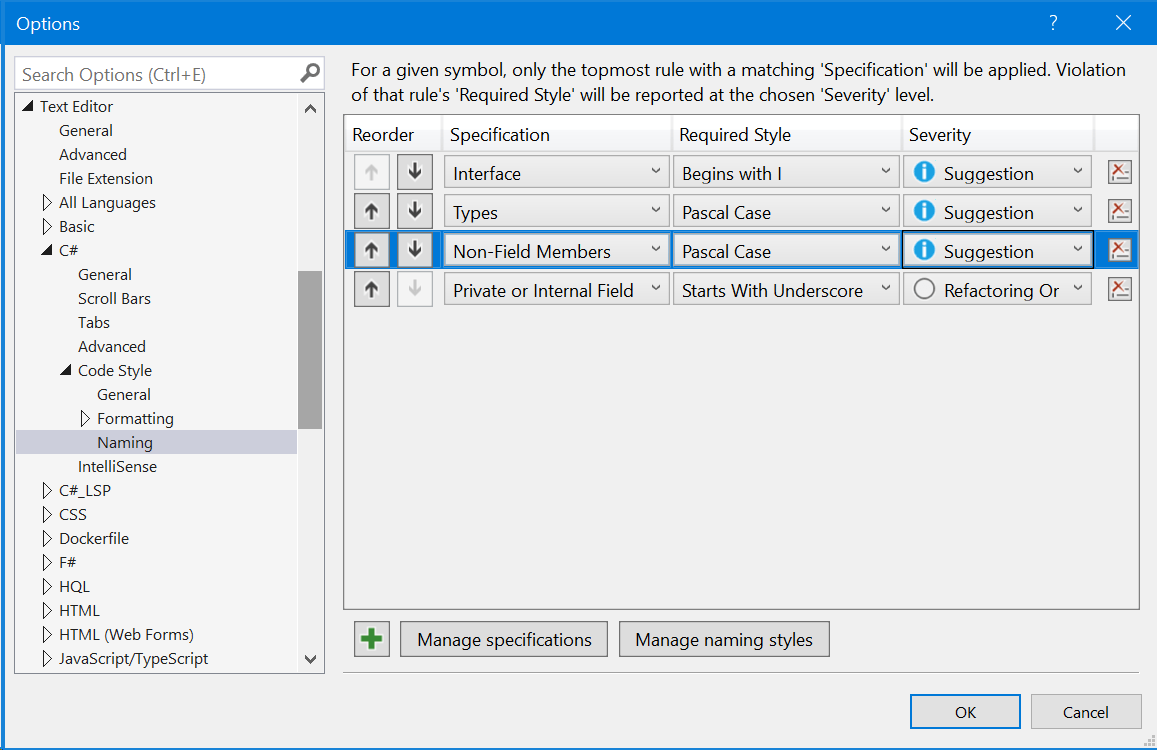Select File Extension under Text Editor
The height and width of the screenshot is (750, 1157).
tap(106, 179)
